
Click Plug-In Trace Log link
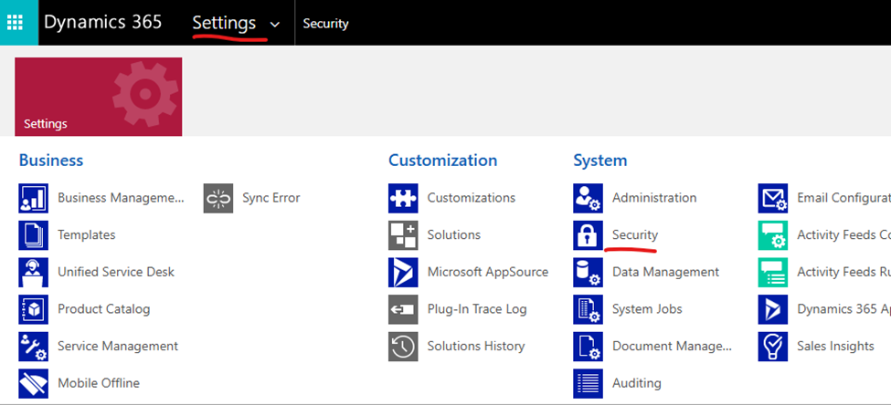click(477, 309)
